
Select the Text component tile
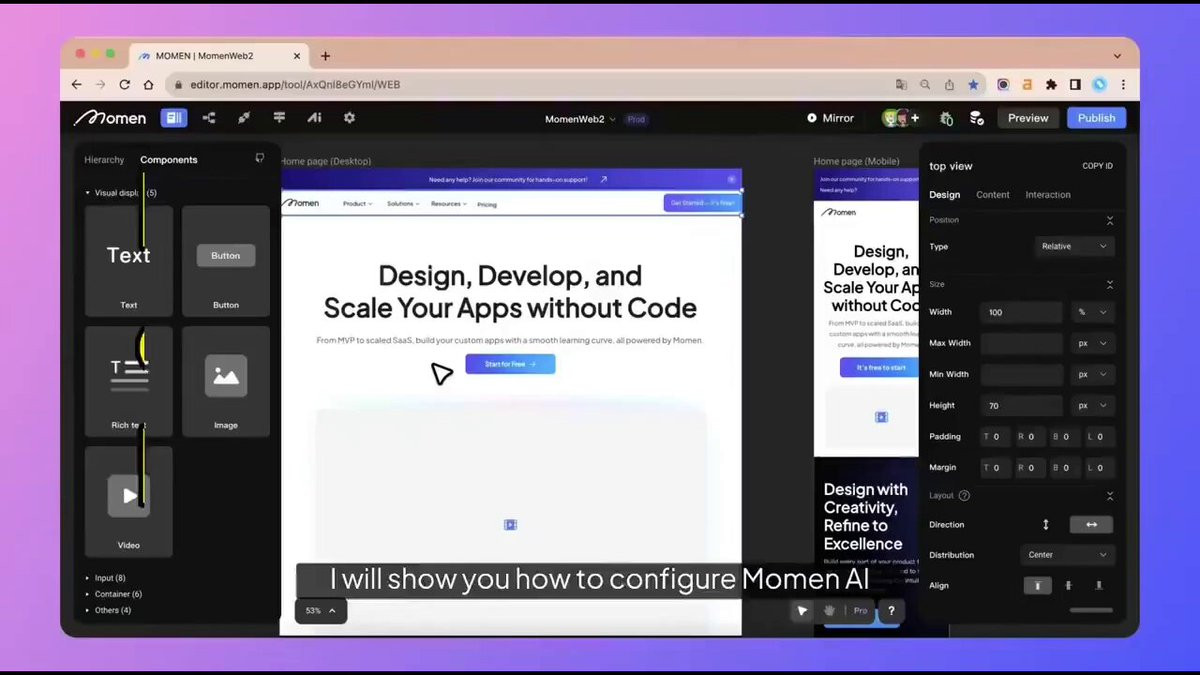129,261
